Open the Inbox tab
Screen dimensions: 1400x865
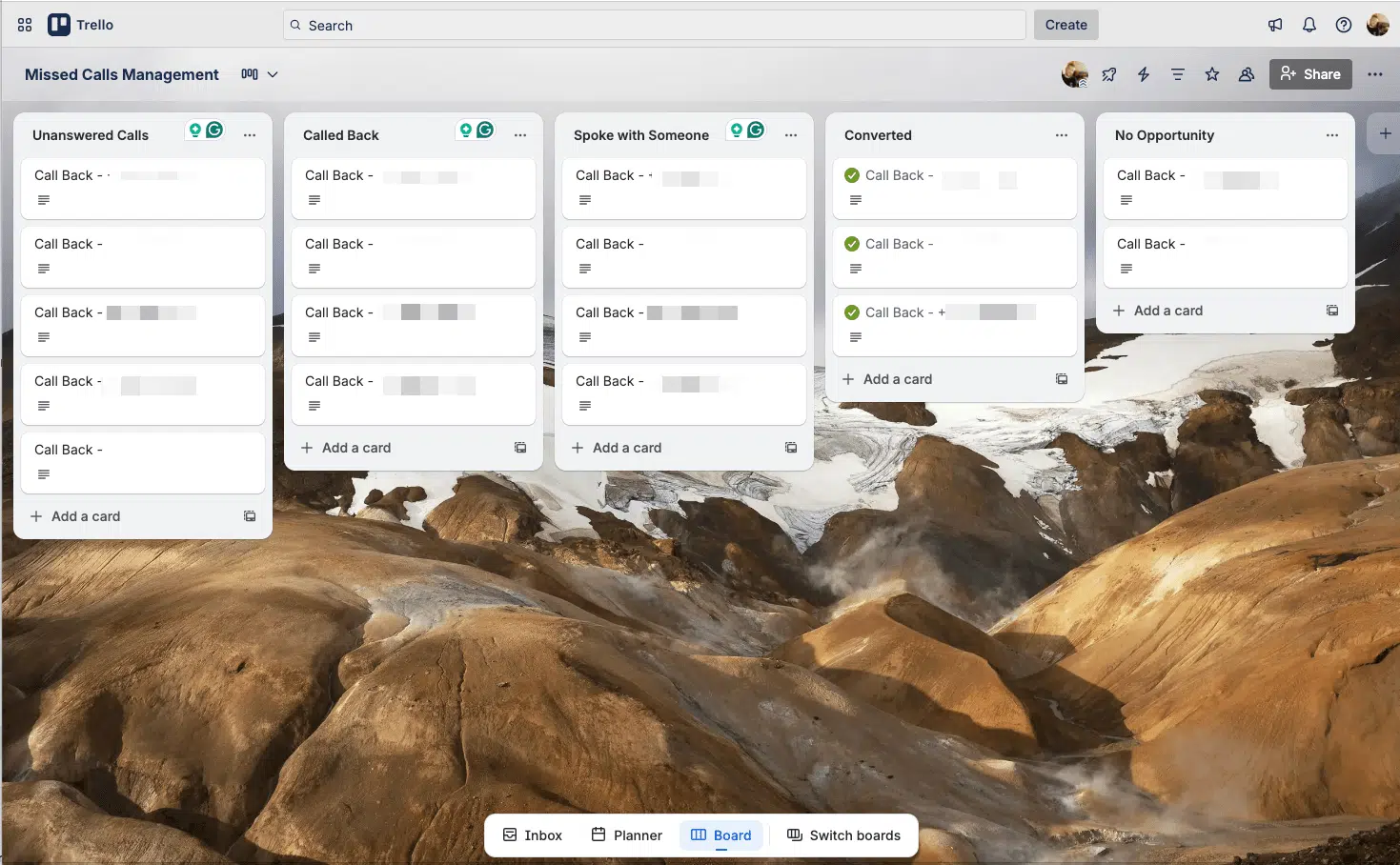point(533,835)
